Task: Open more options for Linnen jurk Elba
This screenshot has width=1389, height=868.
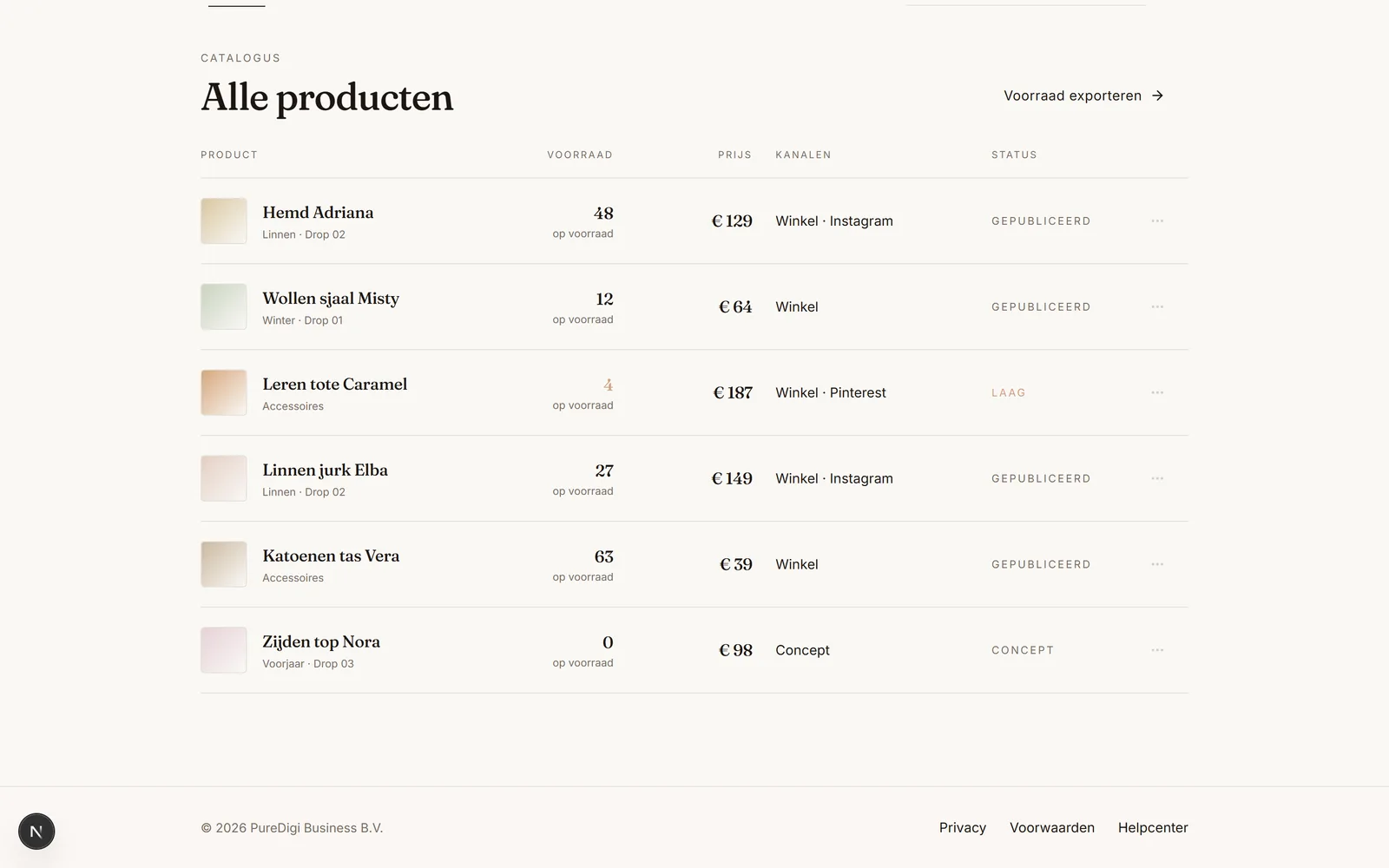Action: tap(1157, 478)
